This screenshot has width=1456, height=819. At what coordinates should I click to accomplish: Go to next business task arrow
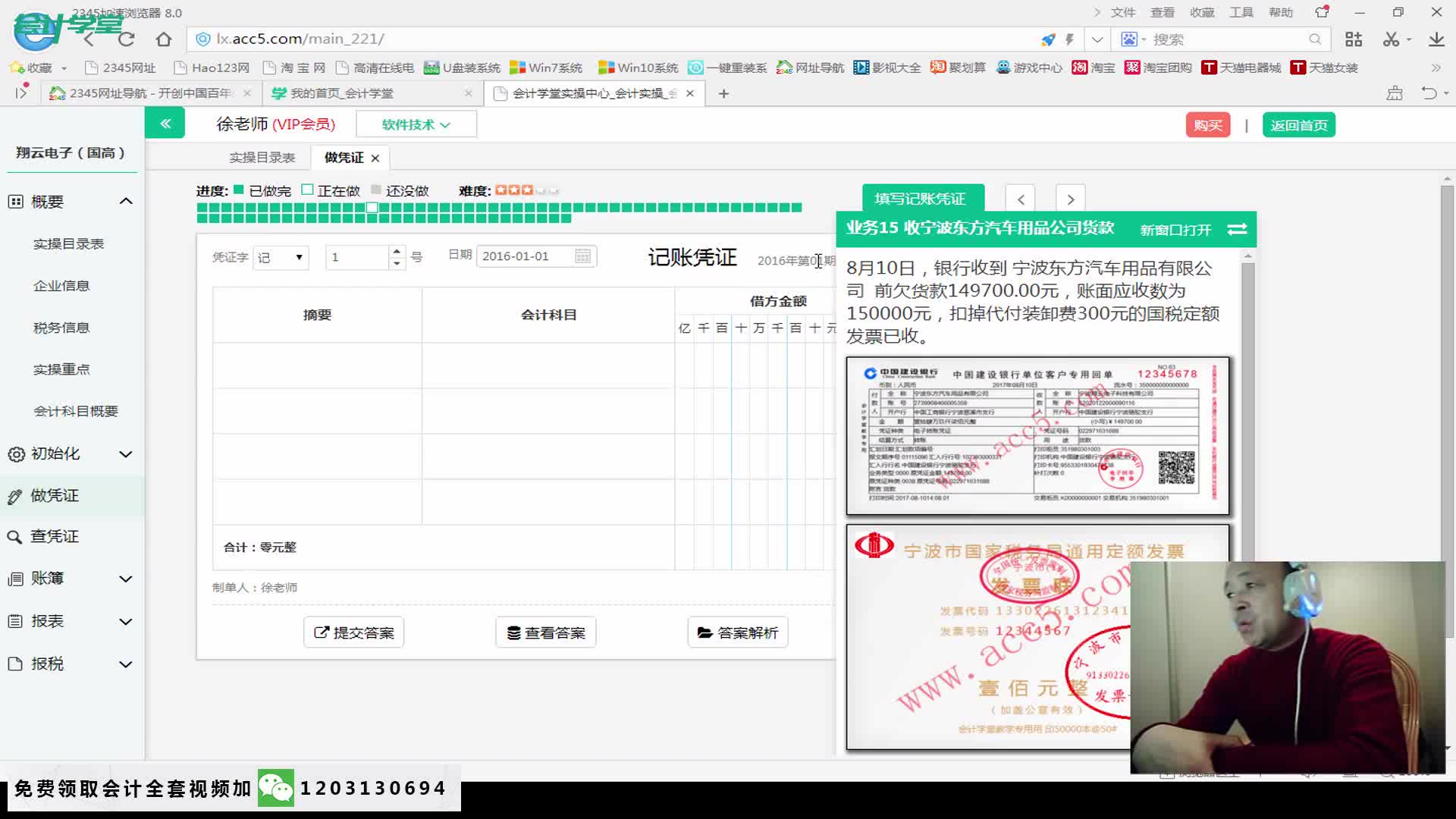coord(1070,199)
